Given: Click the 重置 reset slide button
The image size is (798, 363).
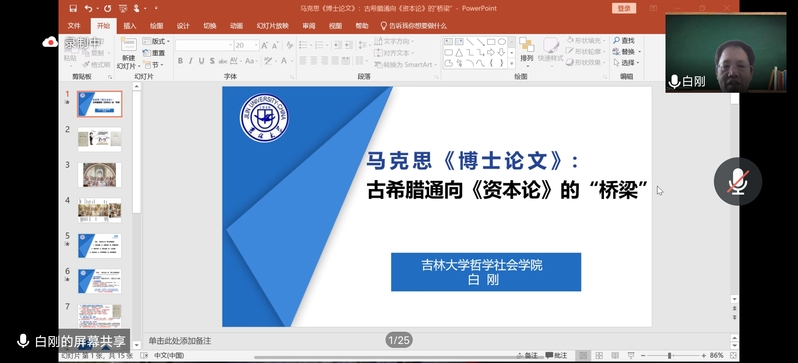Looking at the screenshot, I should coord(155,53).
